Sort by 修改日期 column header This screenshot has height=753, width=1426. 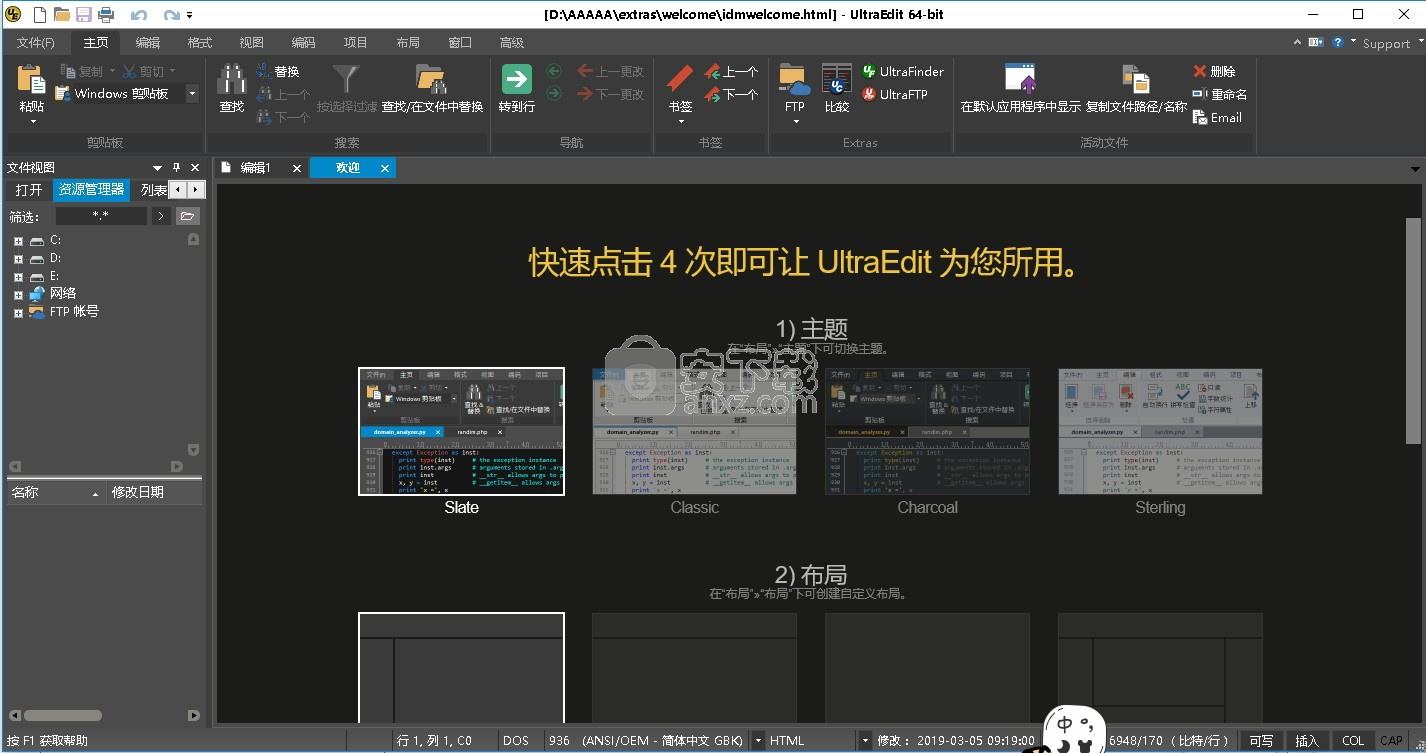tap(154, 493)
